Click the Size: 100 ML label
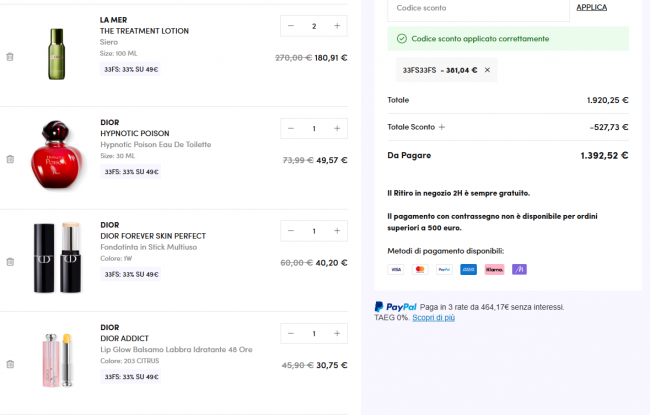 tap(118, 53)
